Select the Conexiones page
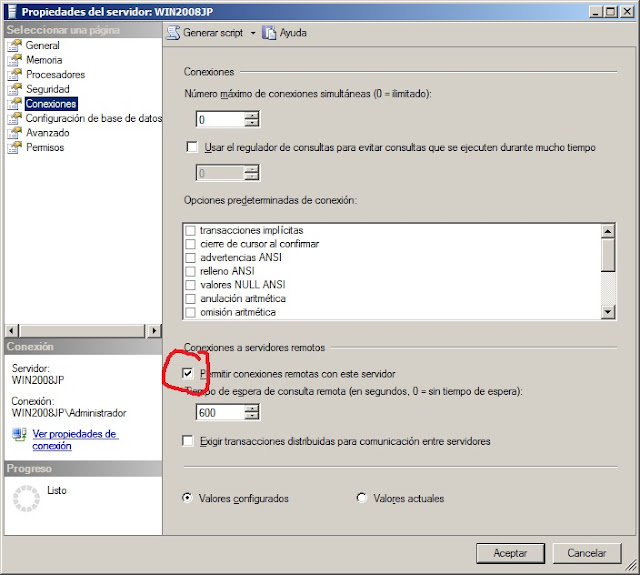This screenshot has height=575, width=640. click(x=51, y=104)
